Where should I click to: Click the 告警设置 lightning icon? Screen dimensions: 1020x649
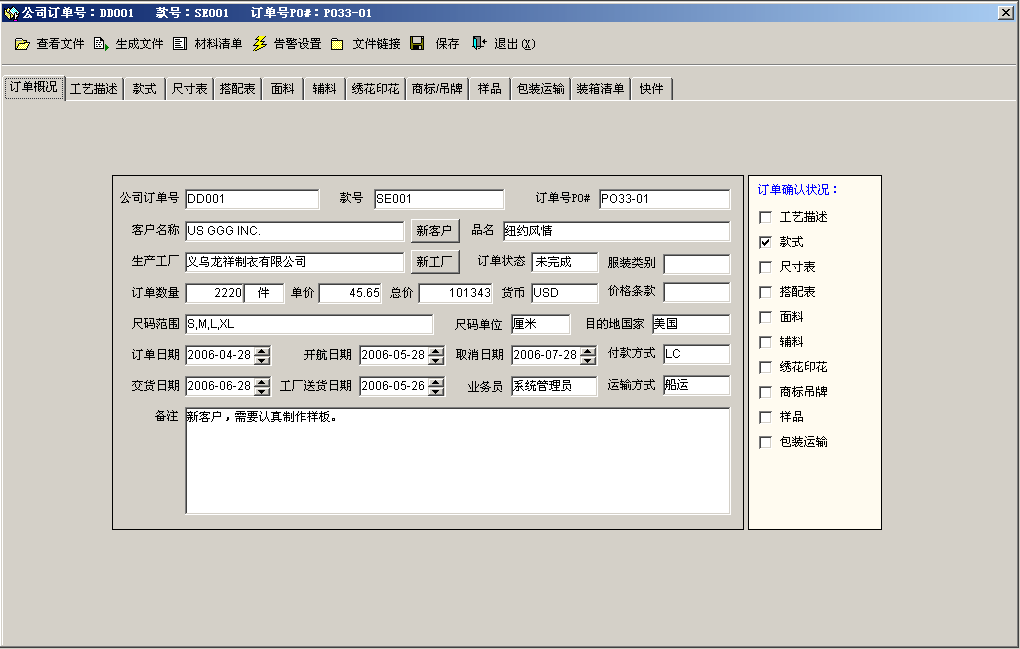[260, 44]
